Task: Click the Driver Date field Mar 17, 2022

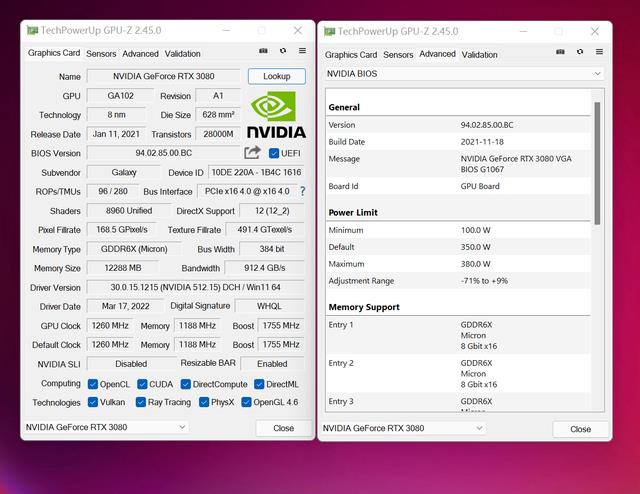Action: 125,306
